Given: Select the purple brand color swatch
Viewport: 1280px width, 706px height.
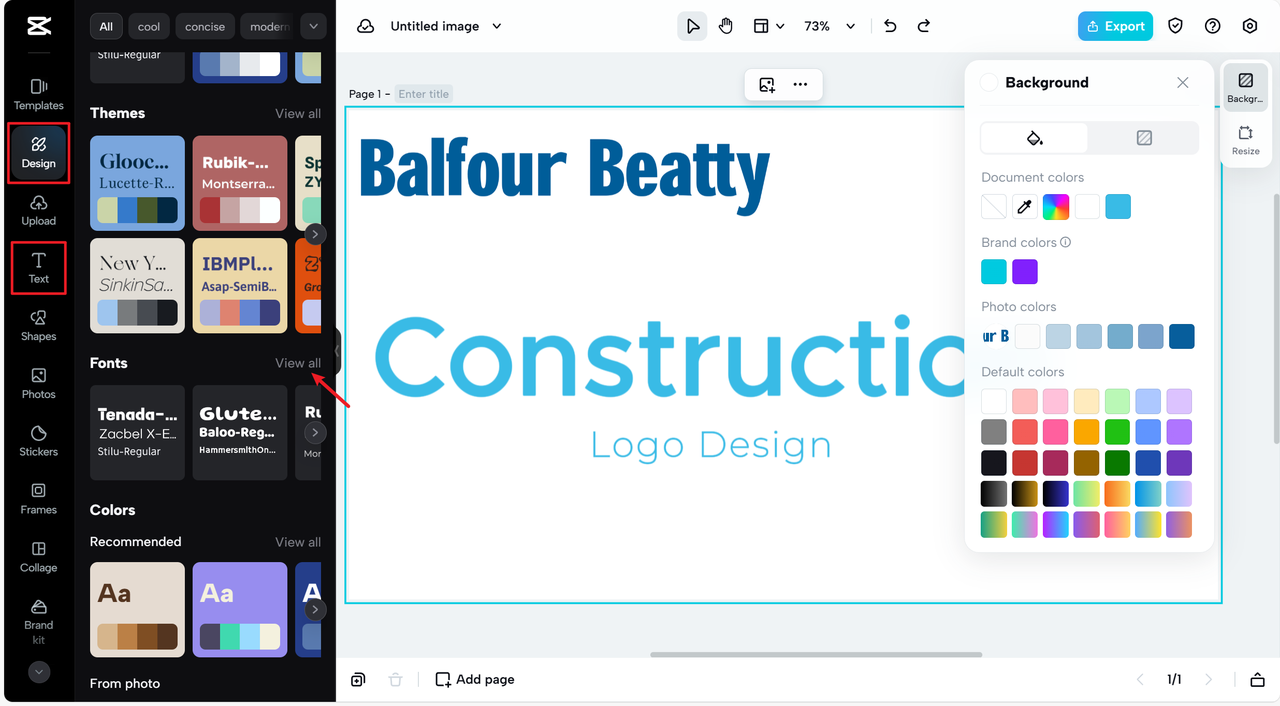Looking at the screenshot, I should (1025, 272).
